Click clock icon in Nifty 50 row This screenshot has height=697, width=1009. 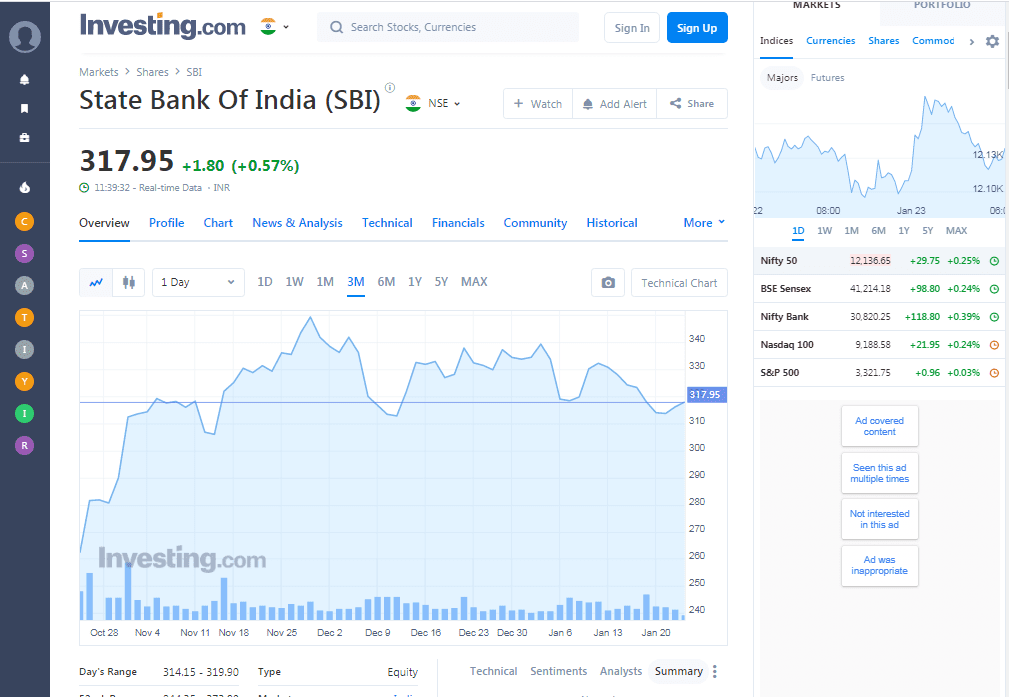[994, 261]
